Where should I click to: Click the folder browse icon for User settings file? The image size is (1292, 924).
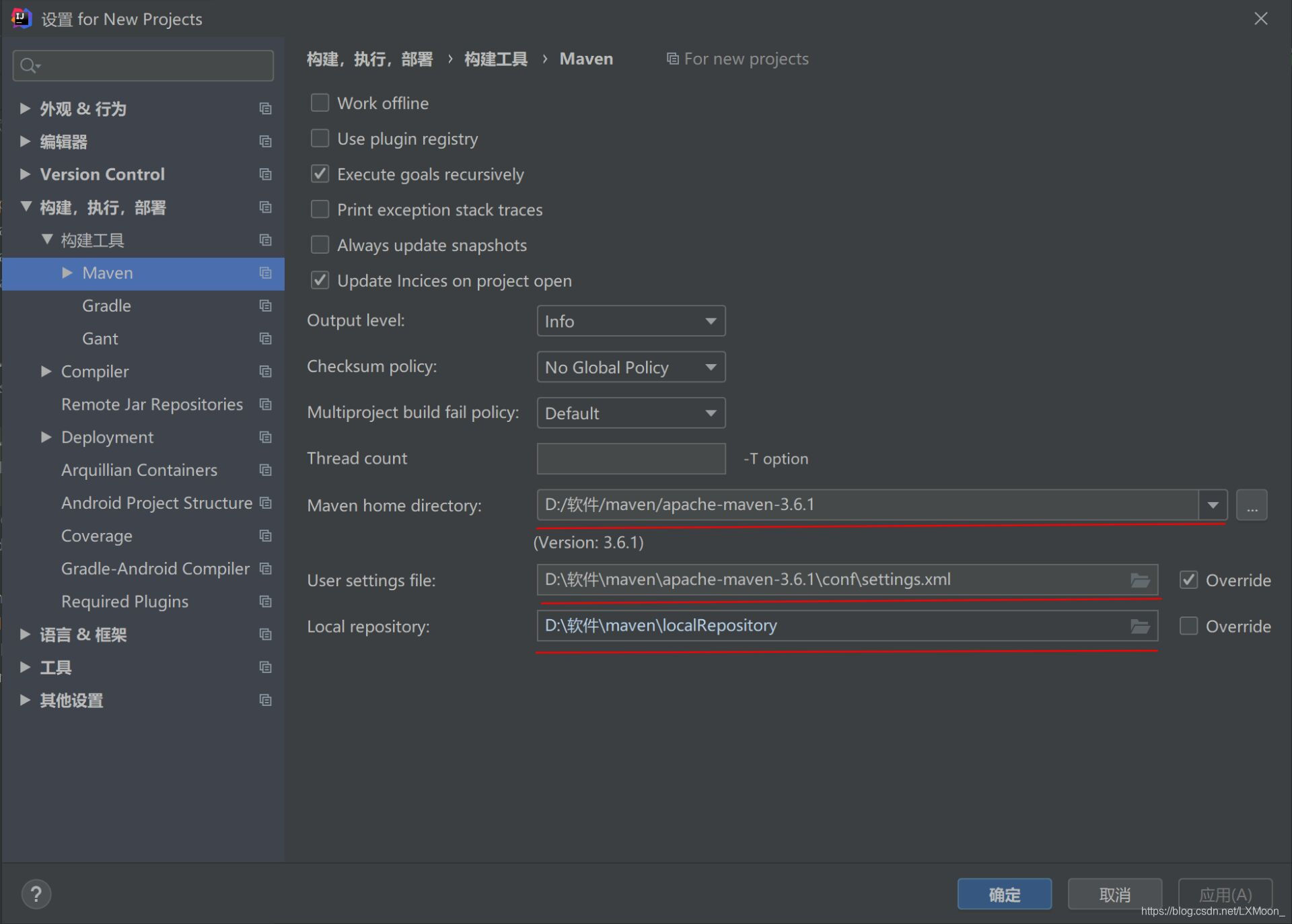pos(1140,579)
